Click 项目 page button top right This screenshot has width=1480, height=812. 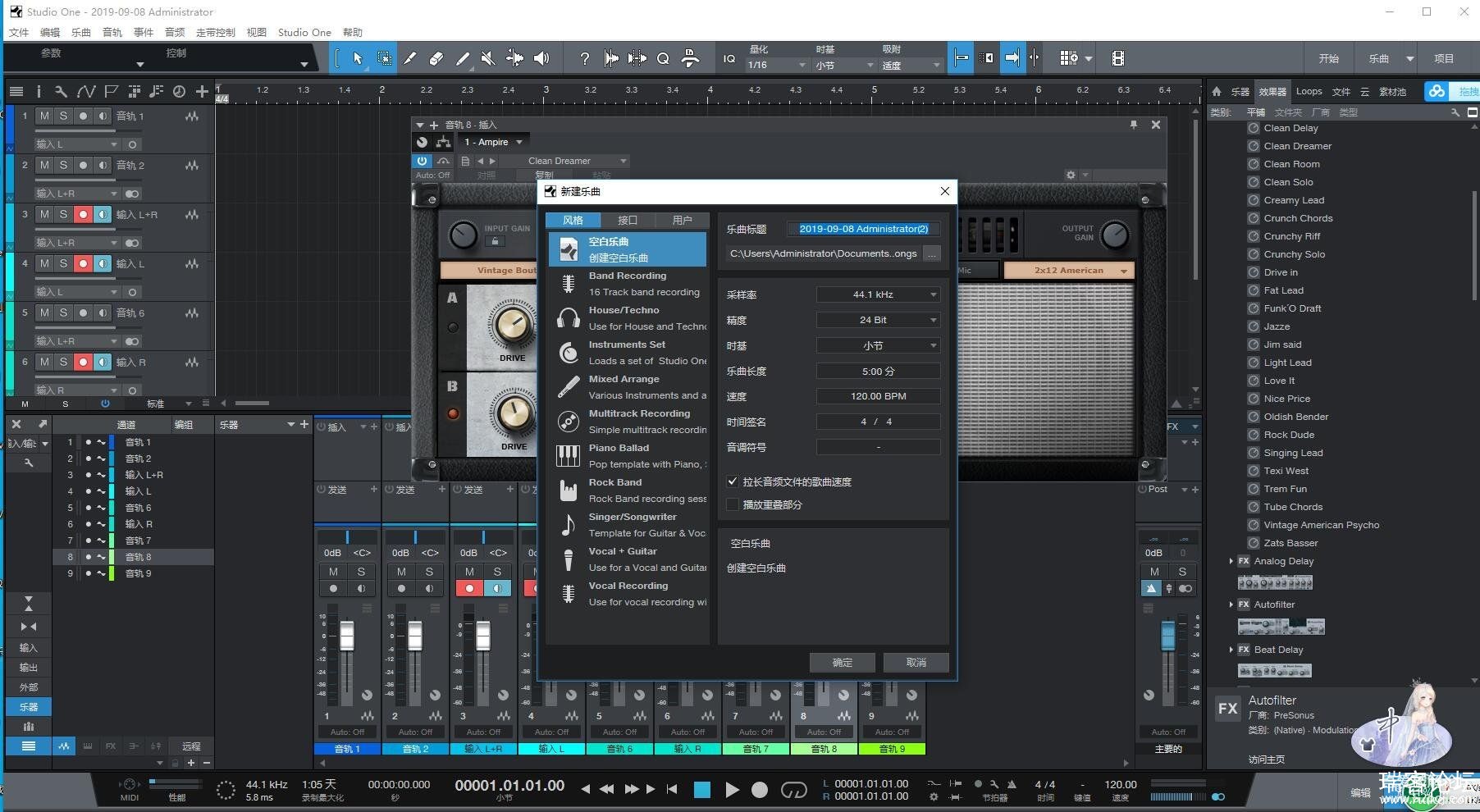[1444, 59]
